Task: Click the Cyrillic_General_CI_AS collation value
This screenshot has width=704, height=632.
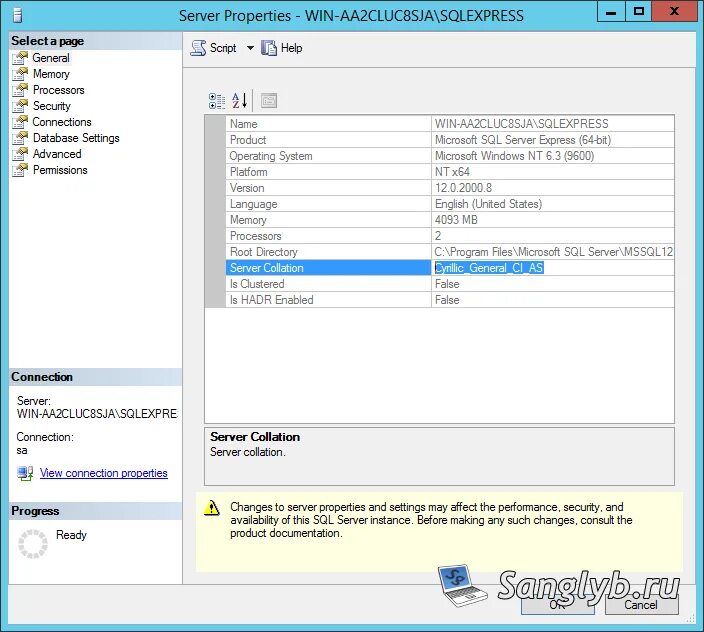Action: (489, 268)
